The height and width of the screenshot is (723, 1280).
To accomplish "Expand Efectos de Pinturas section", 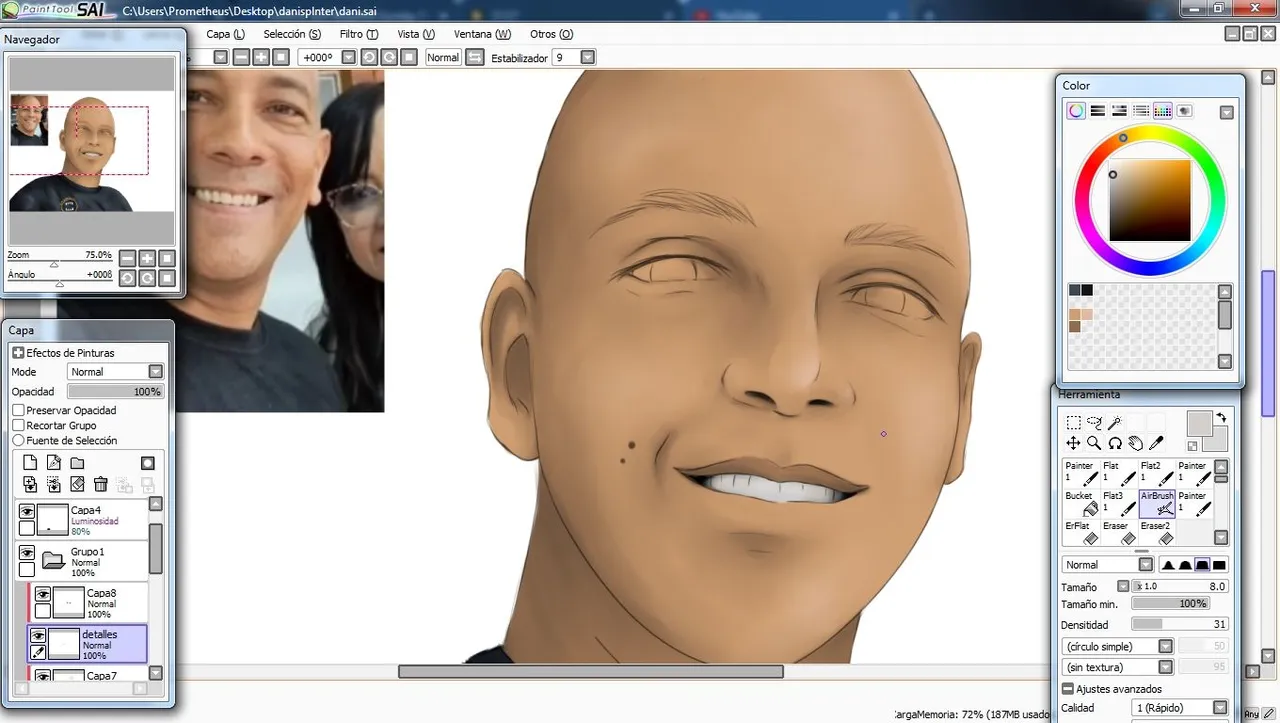I will tap(18, 353).
